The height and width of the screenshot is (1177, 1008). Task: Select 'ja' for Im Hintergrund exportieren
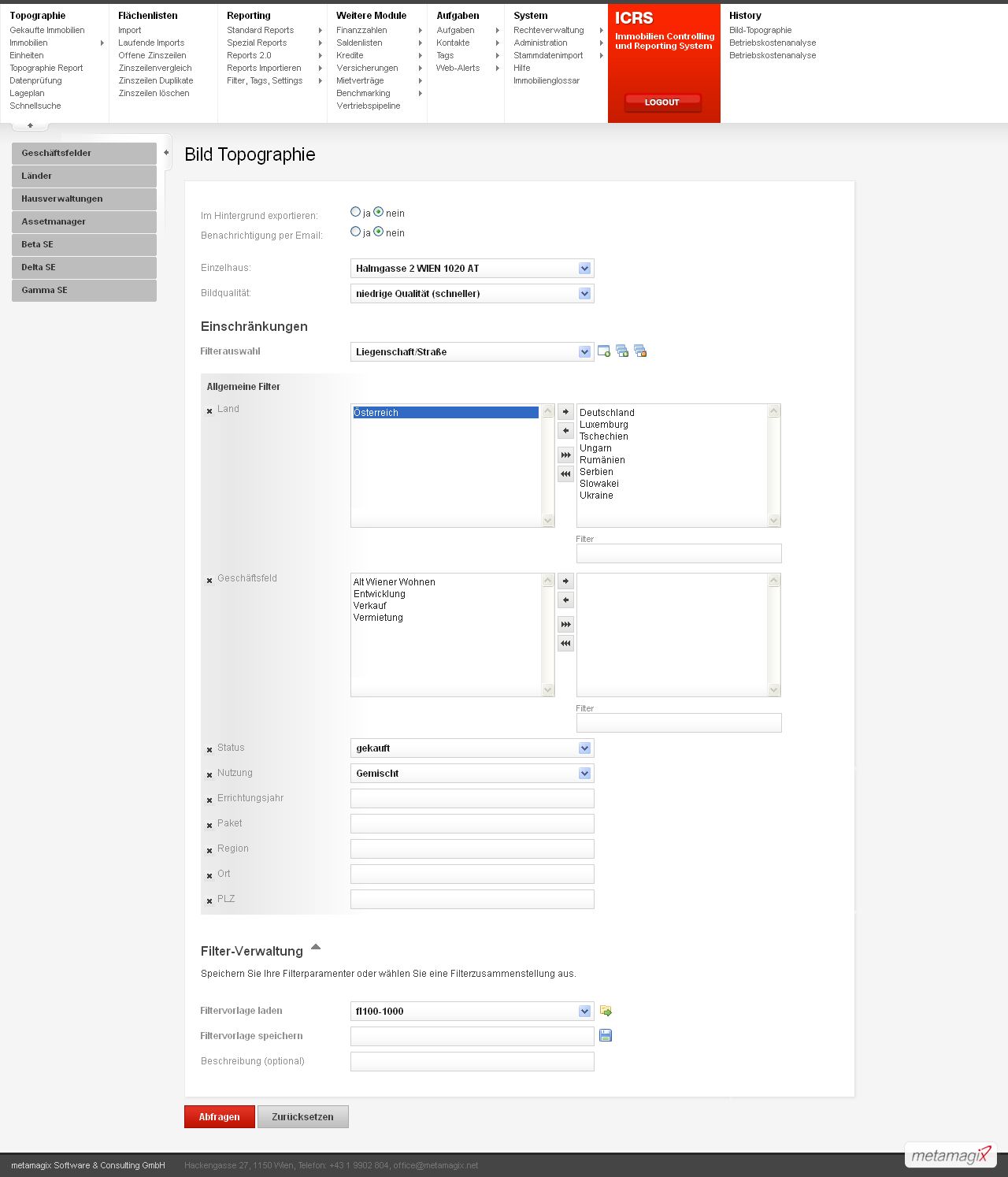pyautogui.click(x=355, y=212)
